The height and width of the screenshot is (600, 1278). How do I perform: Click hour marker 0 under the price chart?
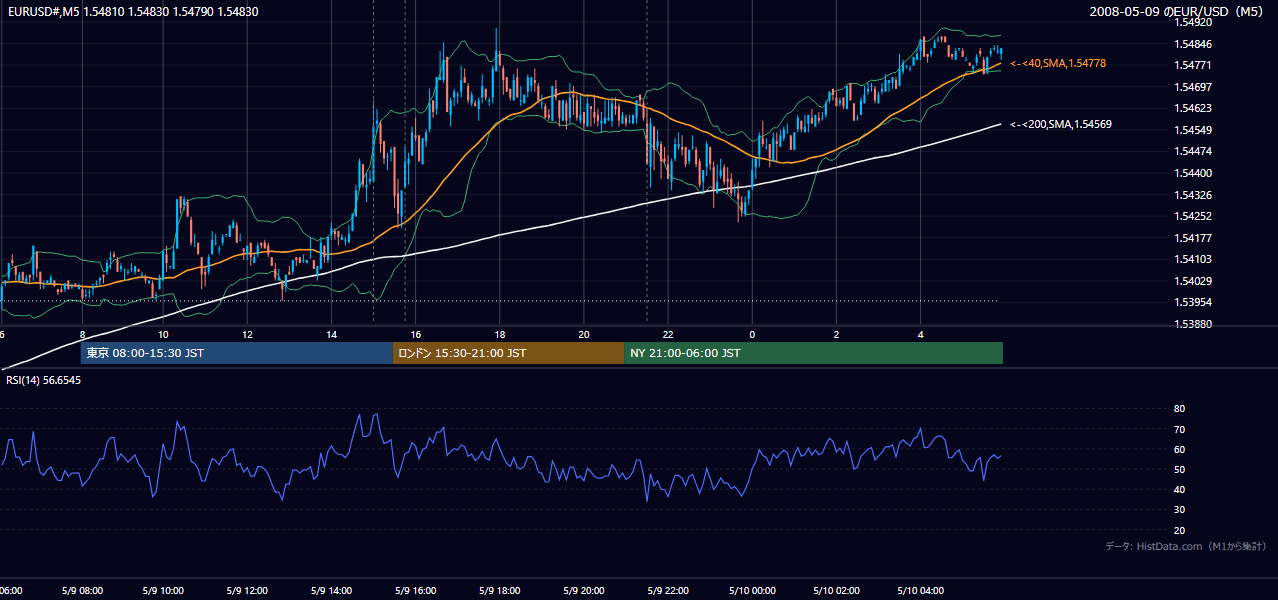[x=752, y=334]
